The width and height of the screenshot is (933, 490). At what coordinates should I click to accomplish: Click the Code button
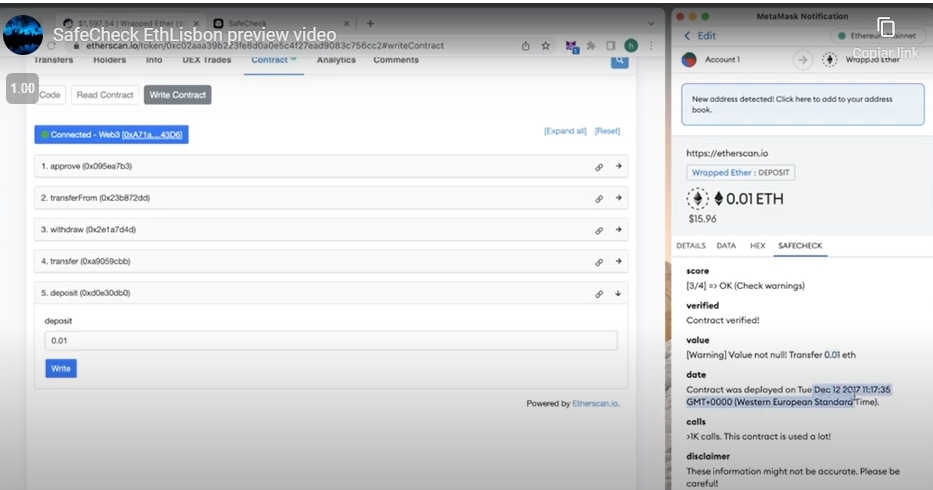(50, 95)
